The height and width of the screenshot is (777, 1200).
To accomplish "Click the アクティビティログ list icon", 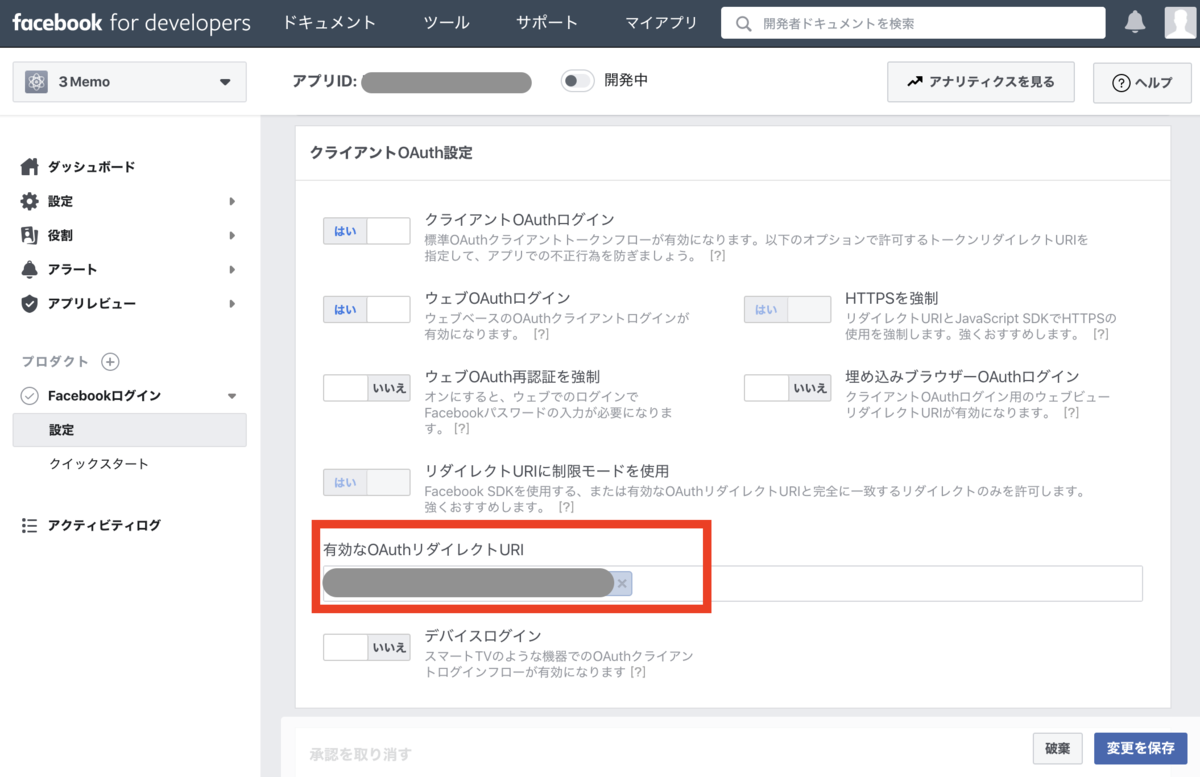I will coord(30,525).
